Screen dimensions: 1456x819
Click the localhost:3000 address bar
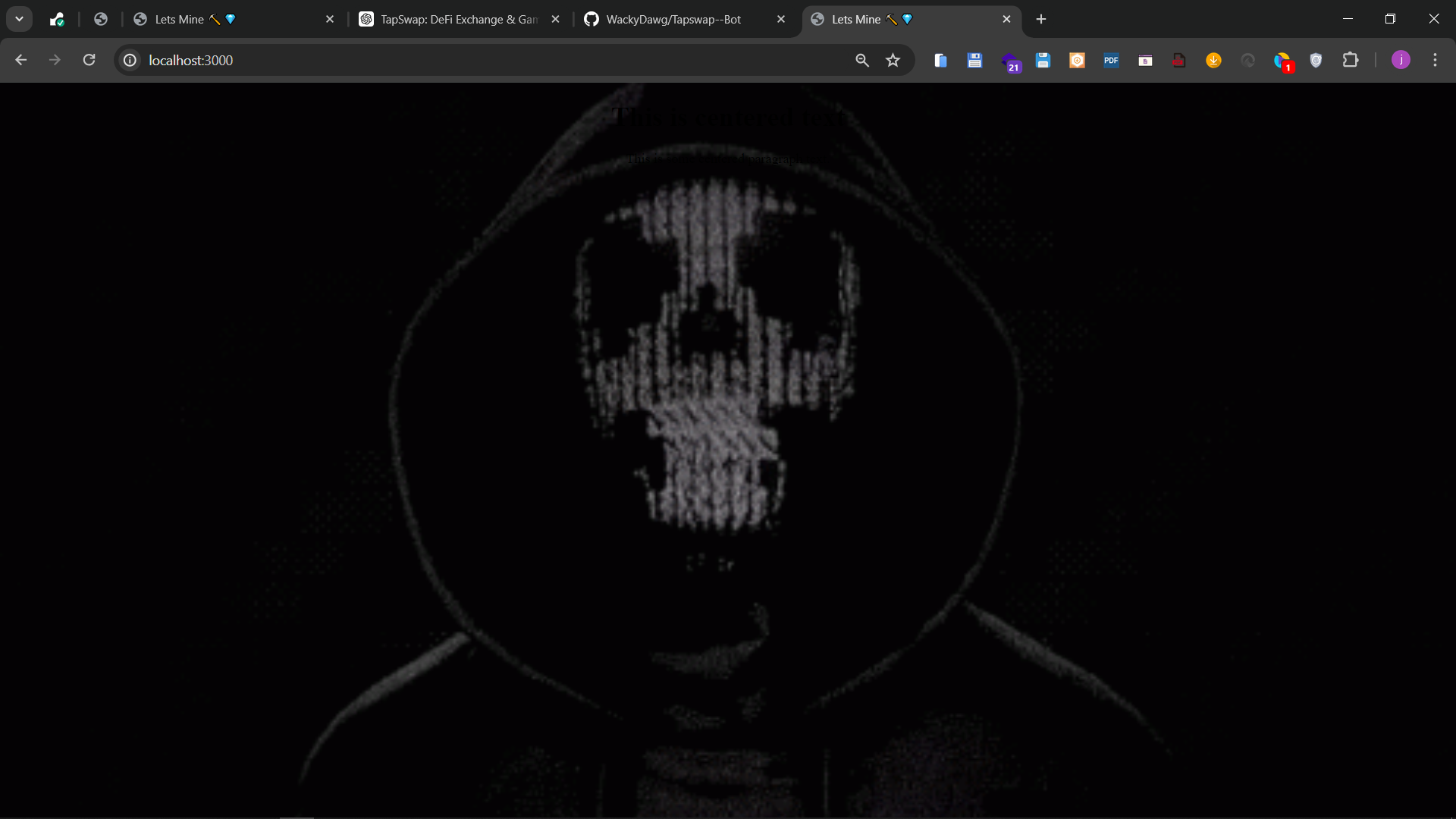coord(485,60)
